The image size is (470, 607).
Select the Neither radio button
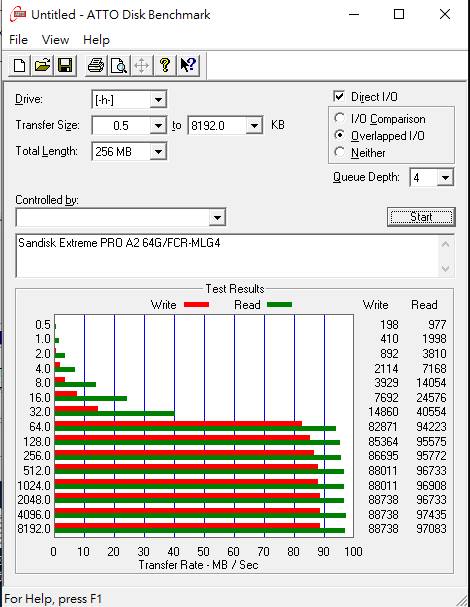[x=340, y=152]
